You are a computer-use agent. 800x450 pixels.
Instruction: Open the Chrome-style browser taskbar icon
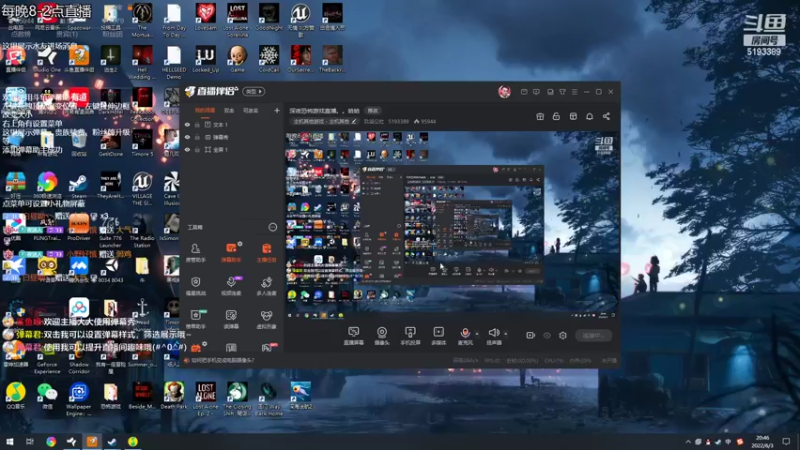tap(51, 442)
